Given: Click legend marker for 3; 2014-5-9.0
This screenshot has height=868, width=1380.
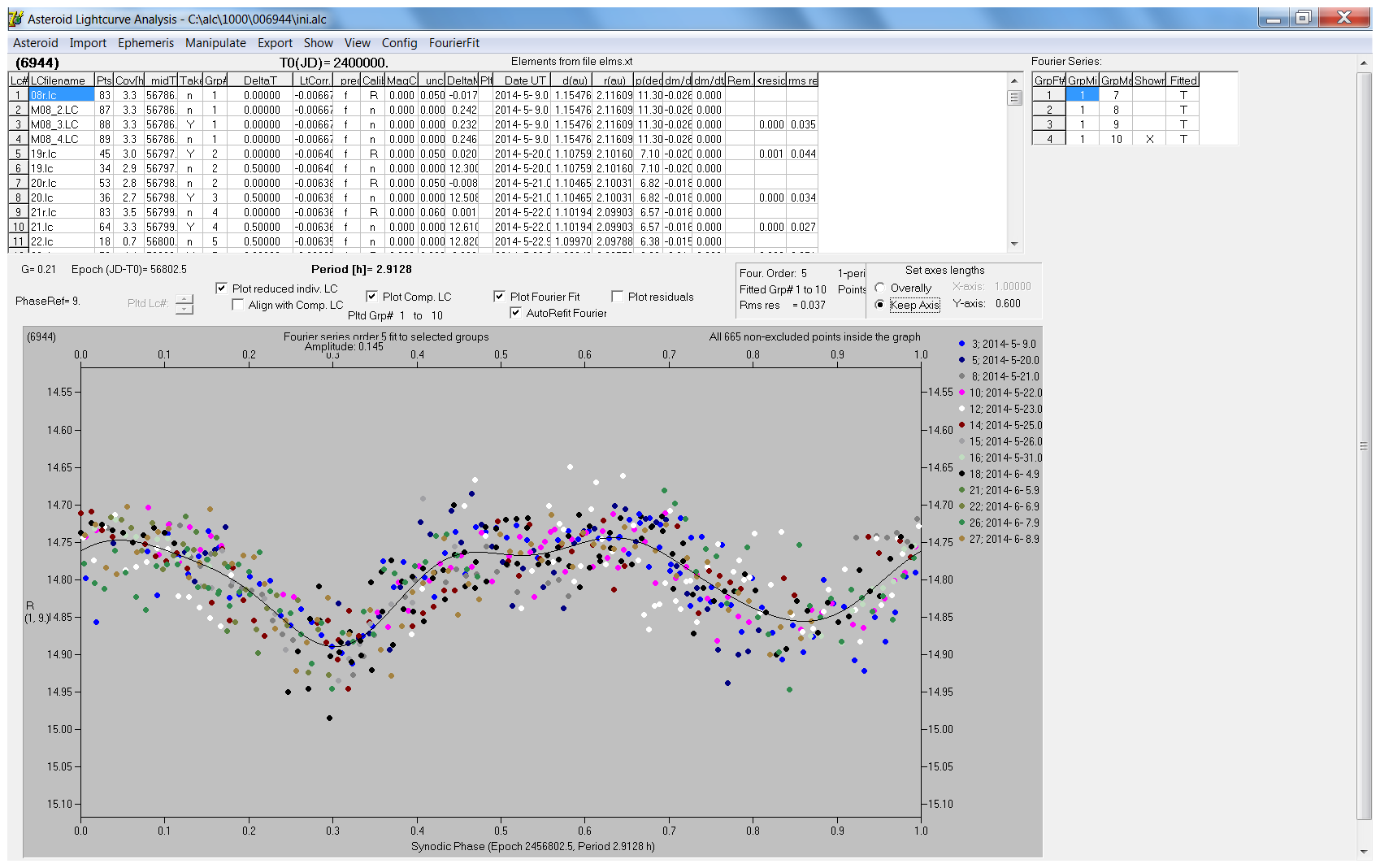Looking at the screenshot, I should point(962,344).
